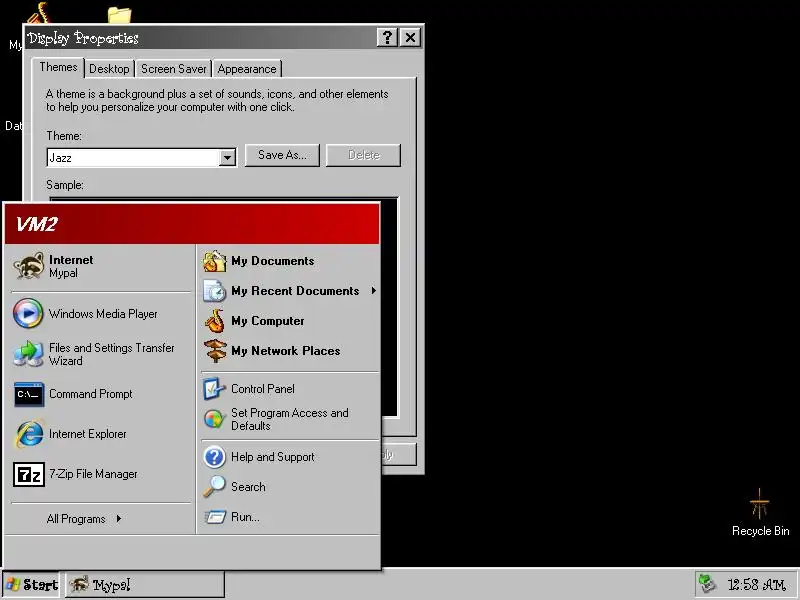
Task: Open My Documents icon
Action: (x=214, y=261)
